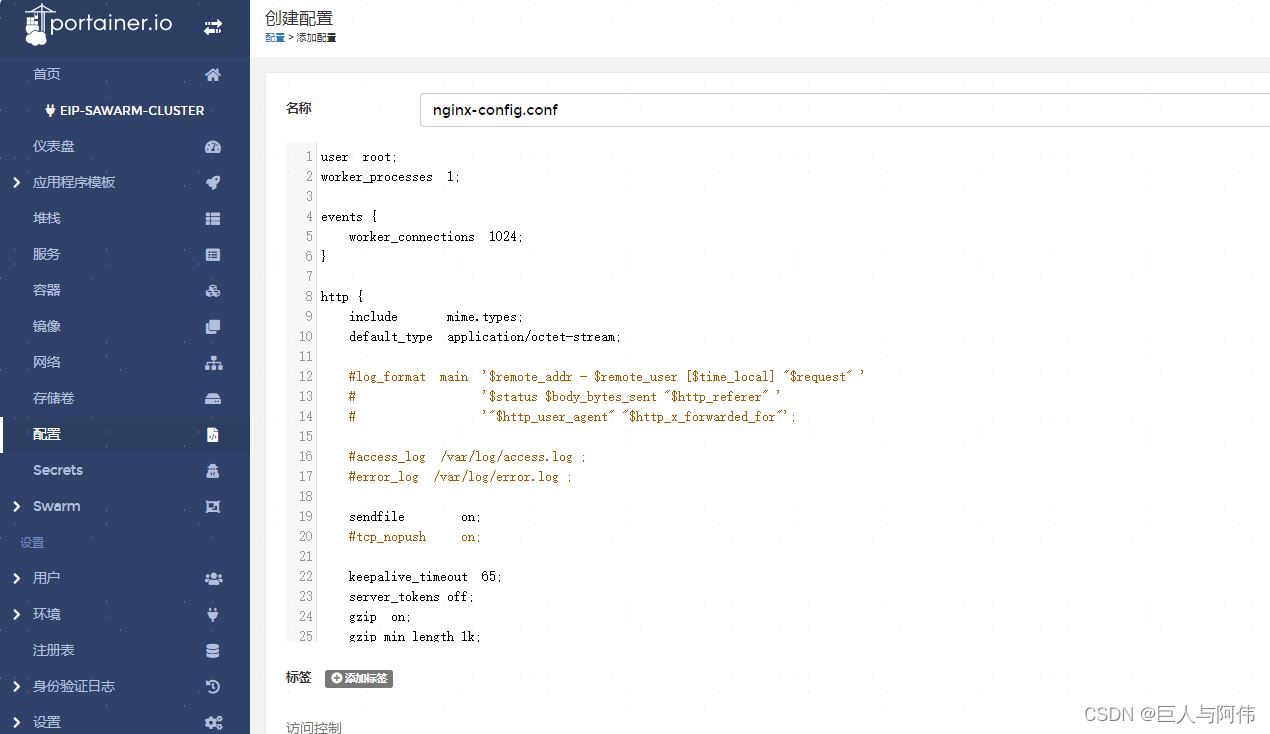The image size is (1270, 734).
Task: Open 注册表 in the sidebar
Action: [x=54, y=650]
